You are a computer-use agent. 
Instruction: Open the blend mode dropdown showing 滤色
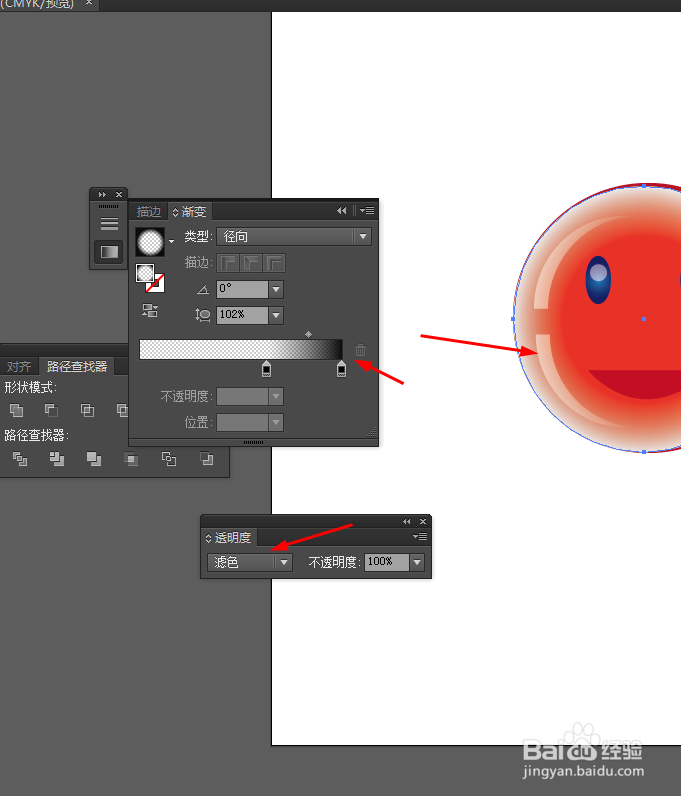(250, 562)
